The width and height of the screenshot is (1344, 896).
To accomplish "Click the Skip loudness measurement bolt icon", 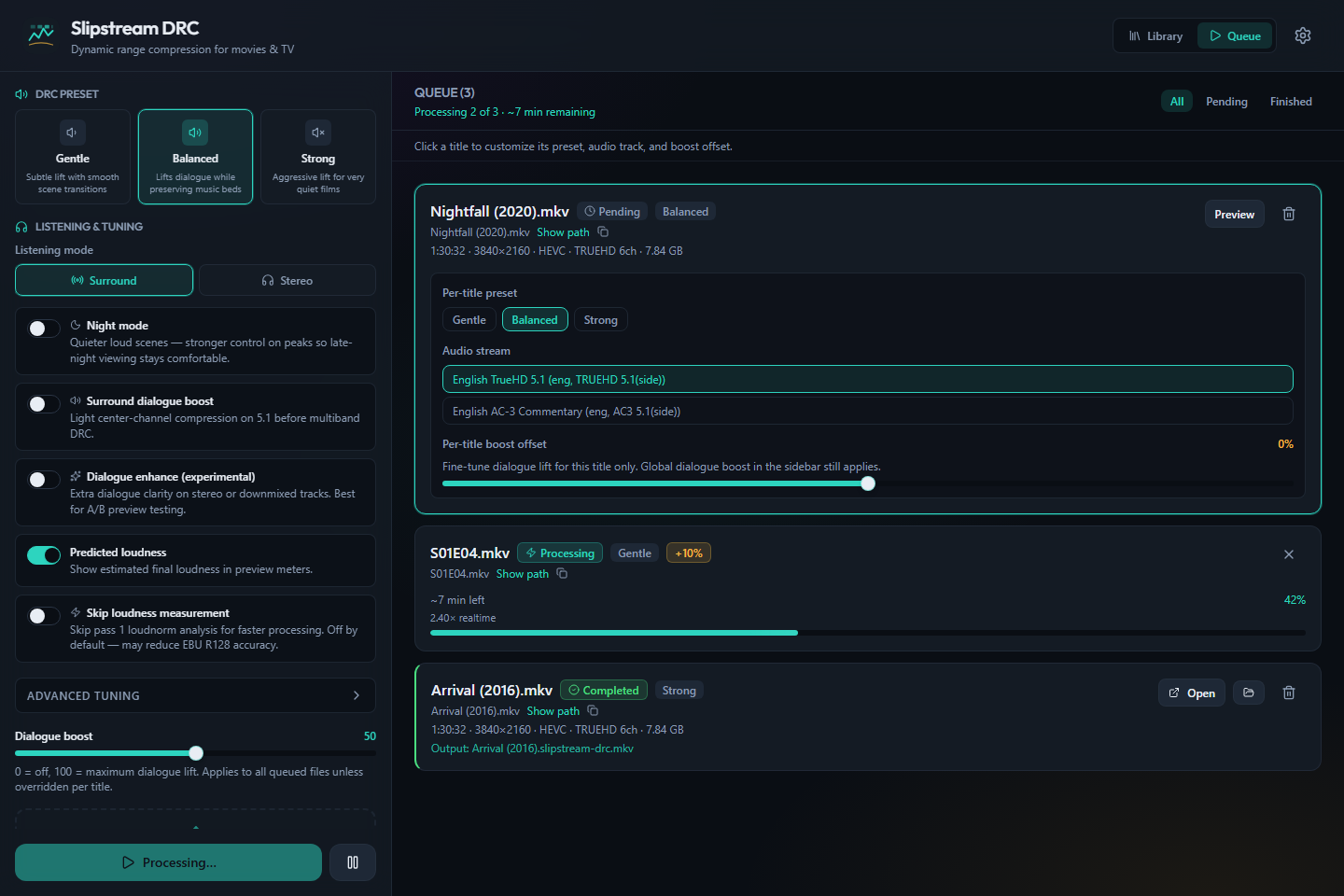I will pos(76,613).
